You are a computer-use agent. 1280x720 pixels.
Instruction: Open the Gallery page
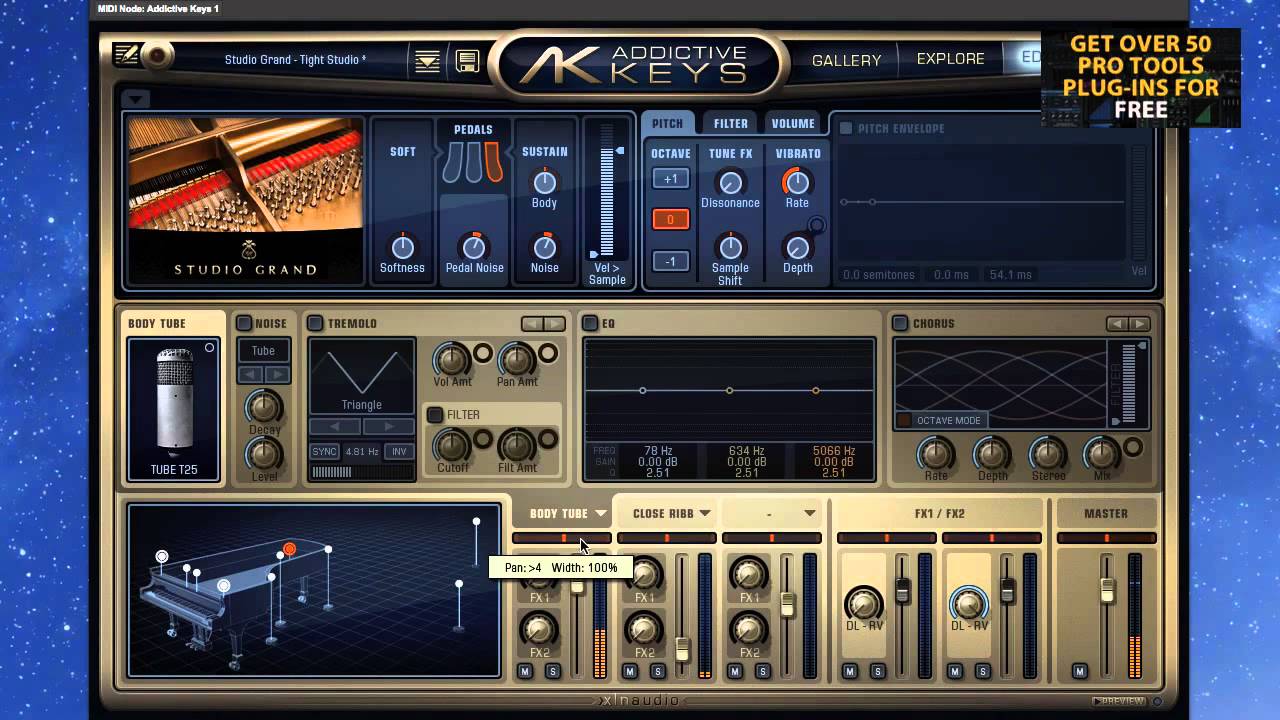click(x=846, y=60)
